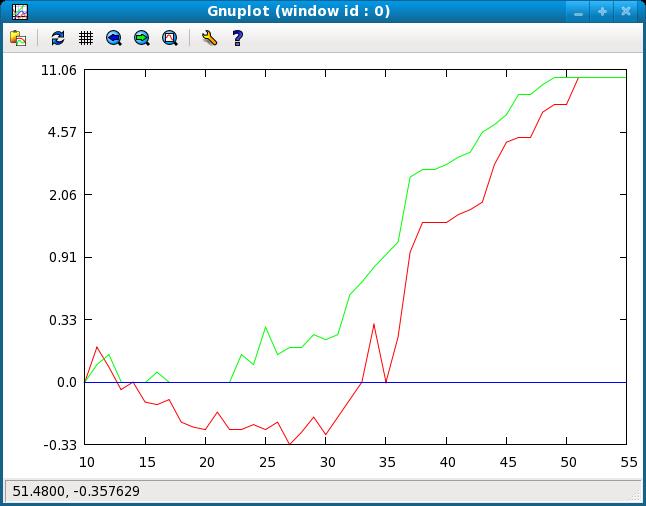The height and width of the screenshot is (506, 646).
Task: Close the Gnuplot window
Action: point(626,12)
